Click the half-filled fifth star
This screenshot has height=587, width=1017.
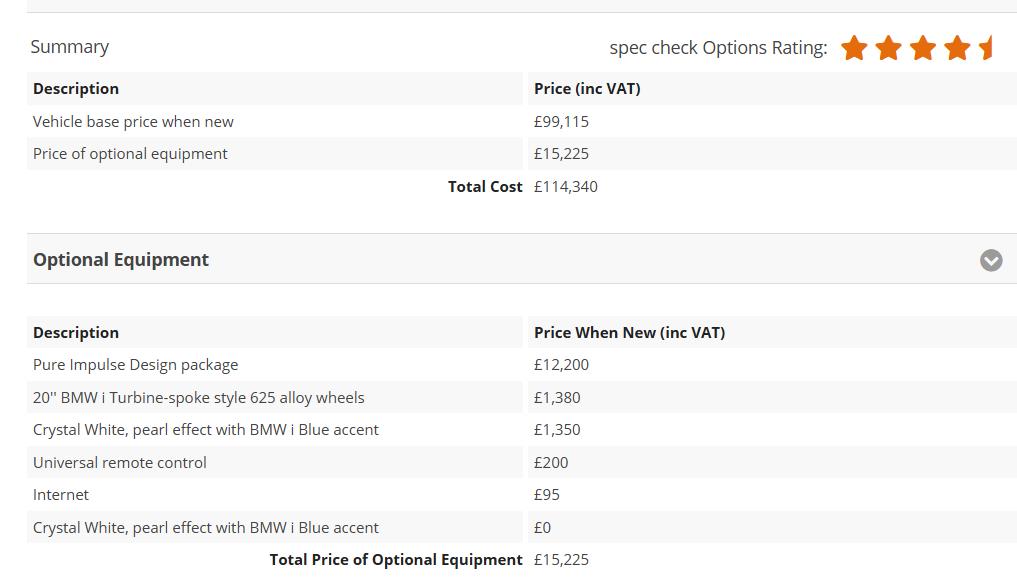985,47
